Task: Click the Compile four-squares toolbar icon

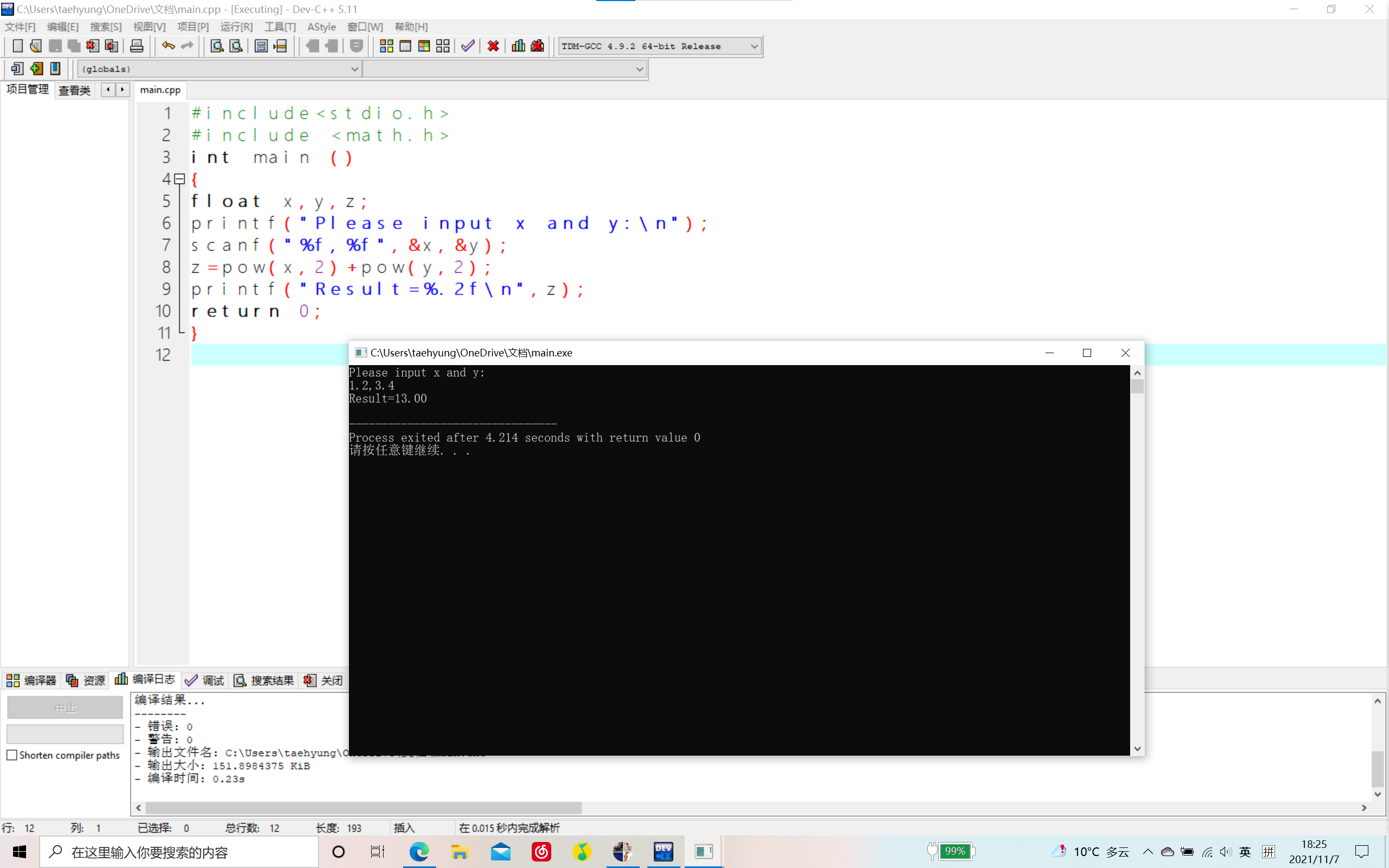Action: 386,46
